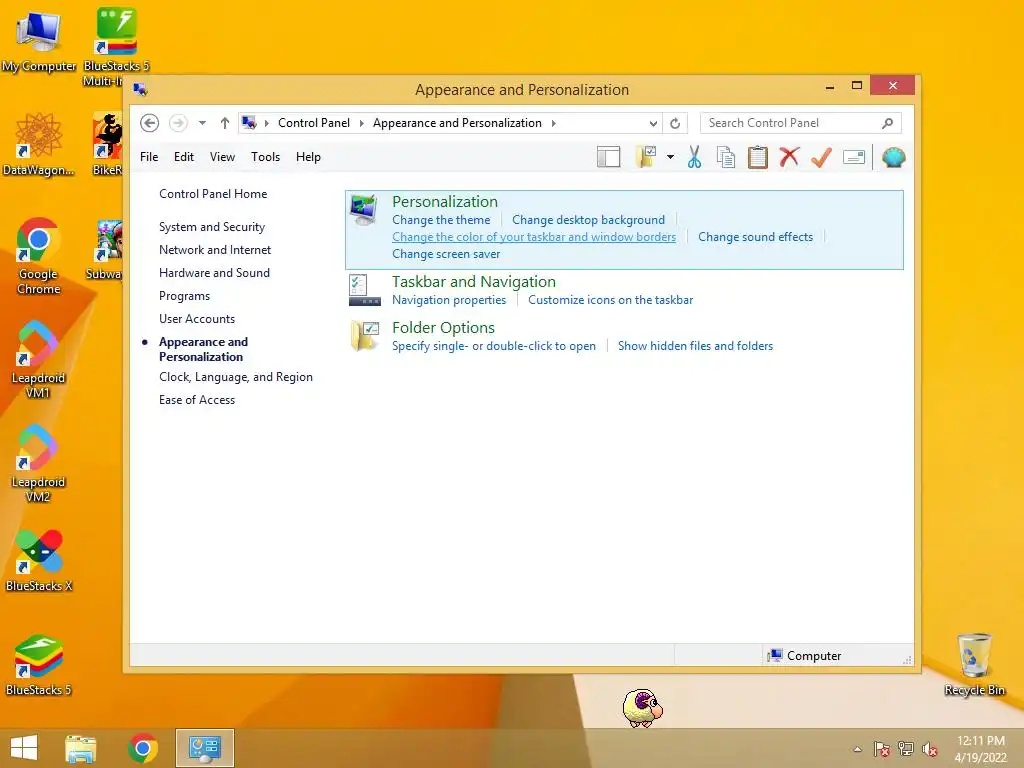
Task: Click the Forward navigation arrow
Action: 178,123
